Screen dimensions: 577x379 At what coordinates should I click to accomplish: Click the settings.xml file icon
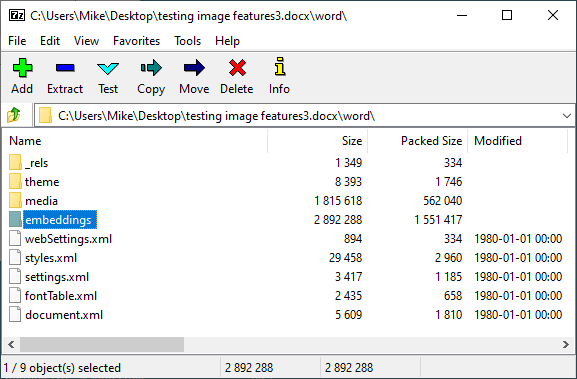point(15,277)
